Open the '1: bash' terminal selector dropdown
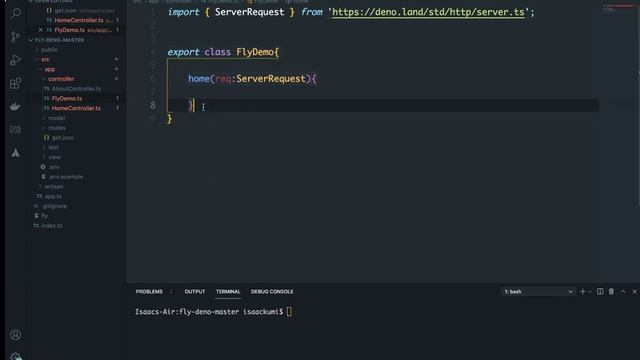 538,291
